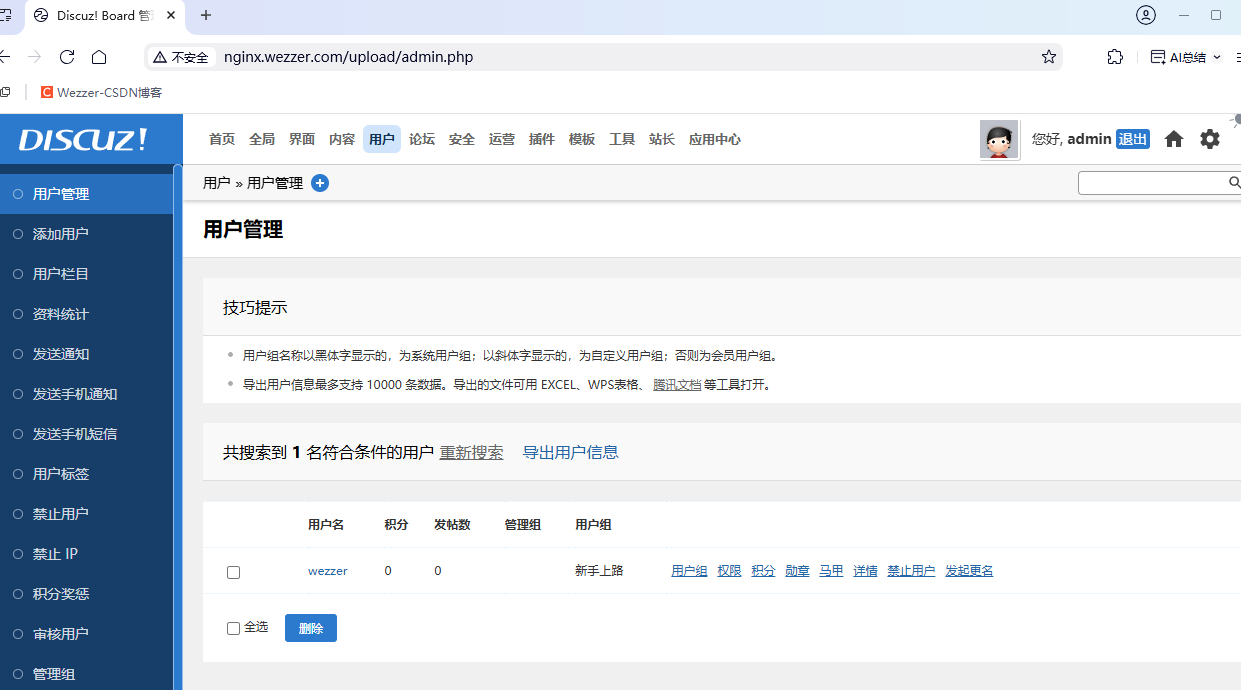Screen dimensions: 1241x690
Task: Select 发送通知 in the sidebar
Action: tap(86, 354)
